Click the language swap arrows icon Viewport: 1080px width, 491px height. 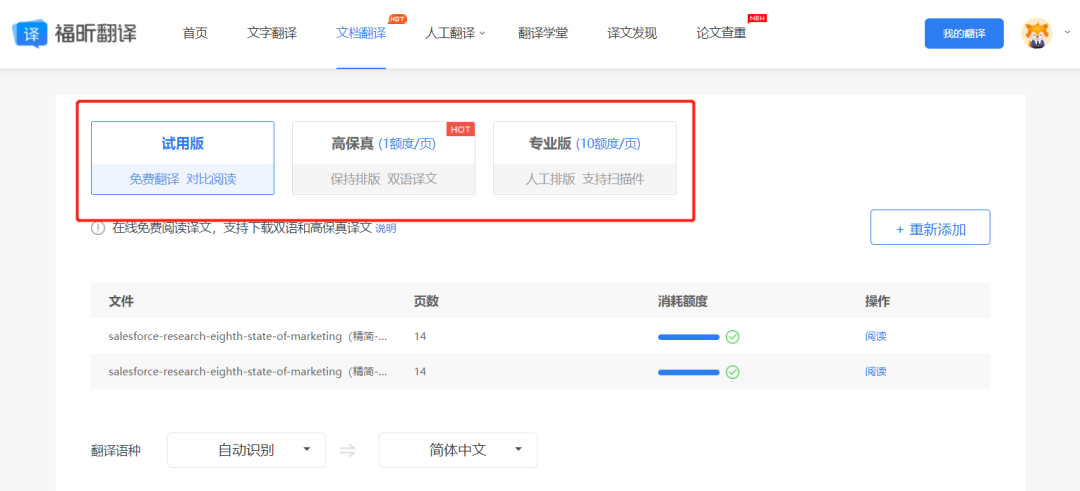click(349, 450)
